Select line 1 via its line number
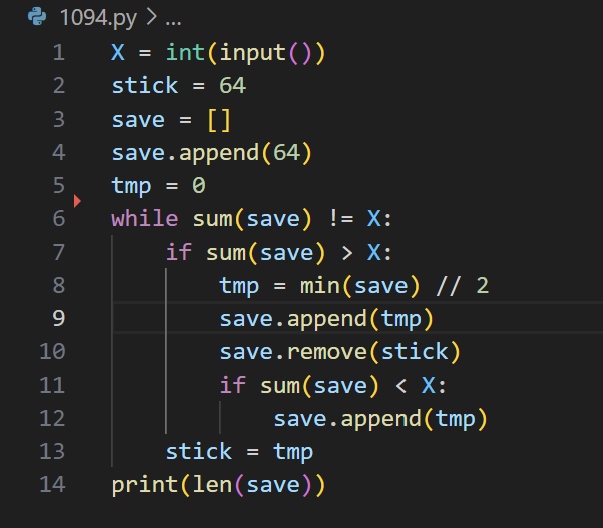 (57, 53)
